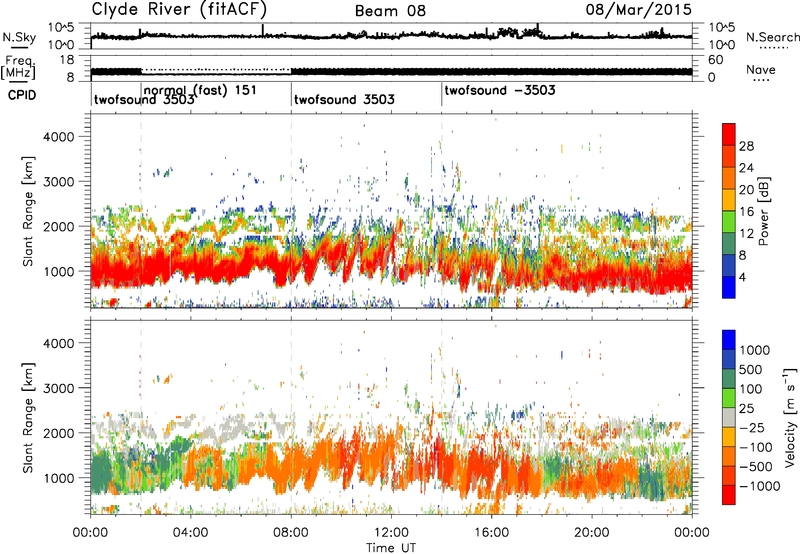Click the 'Freq. [MHz]' axis label
This screenshot has width=800, height=554.
click(x=19, y=67)
